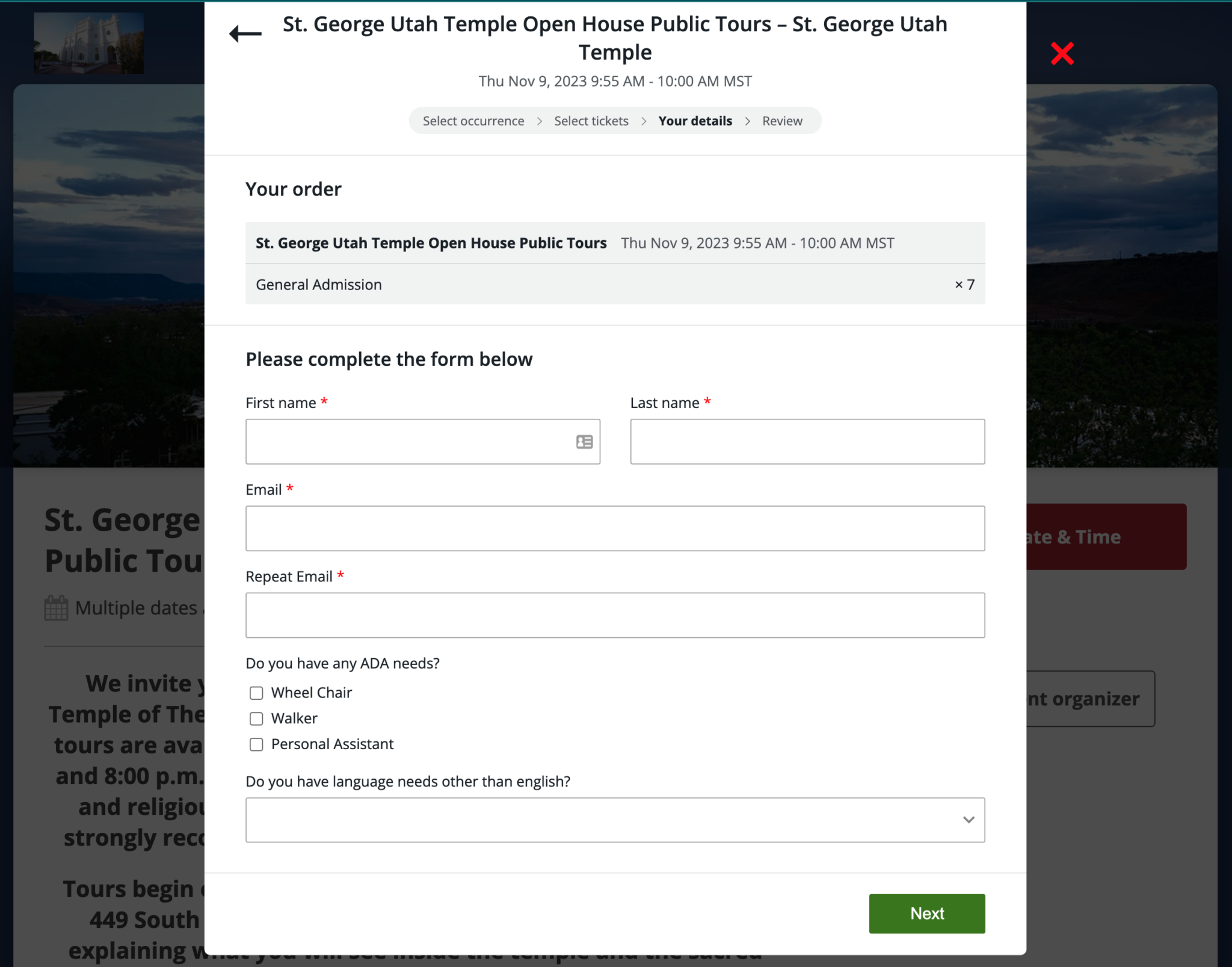This screenshot has height=967, width=1232.
Task: Click the red Date & Time button behind dialog
Action: (1106, 536)
